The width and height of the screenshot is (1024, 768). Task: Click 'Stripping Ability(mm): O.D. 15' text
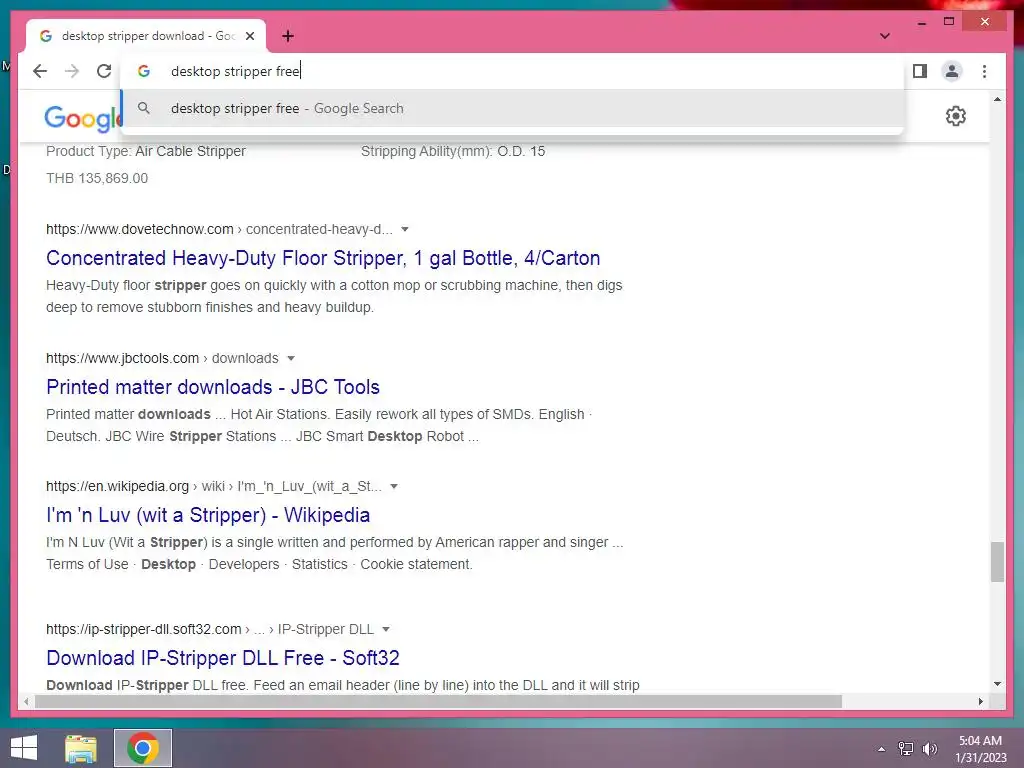tap(453, 152)
